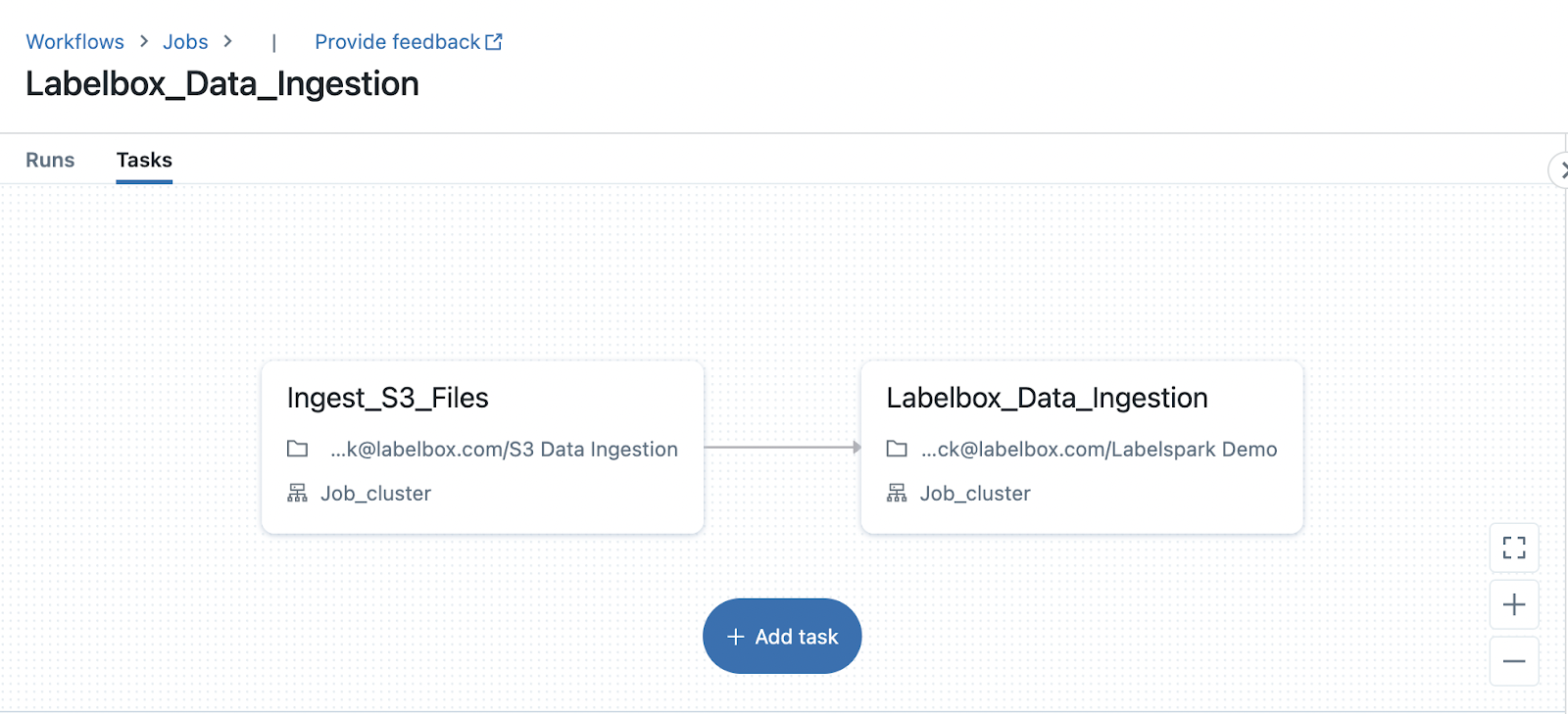The height and width of the screenshot is (714, 1568).
Task: Click the external link icon beside Provide feedback
Action: tap(494, 42)
